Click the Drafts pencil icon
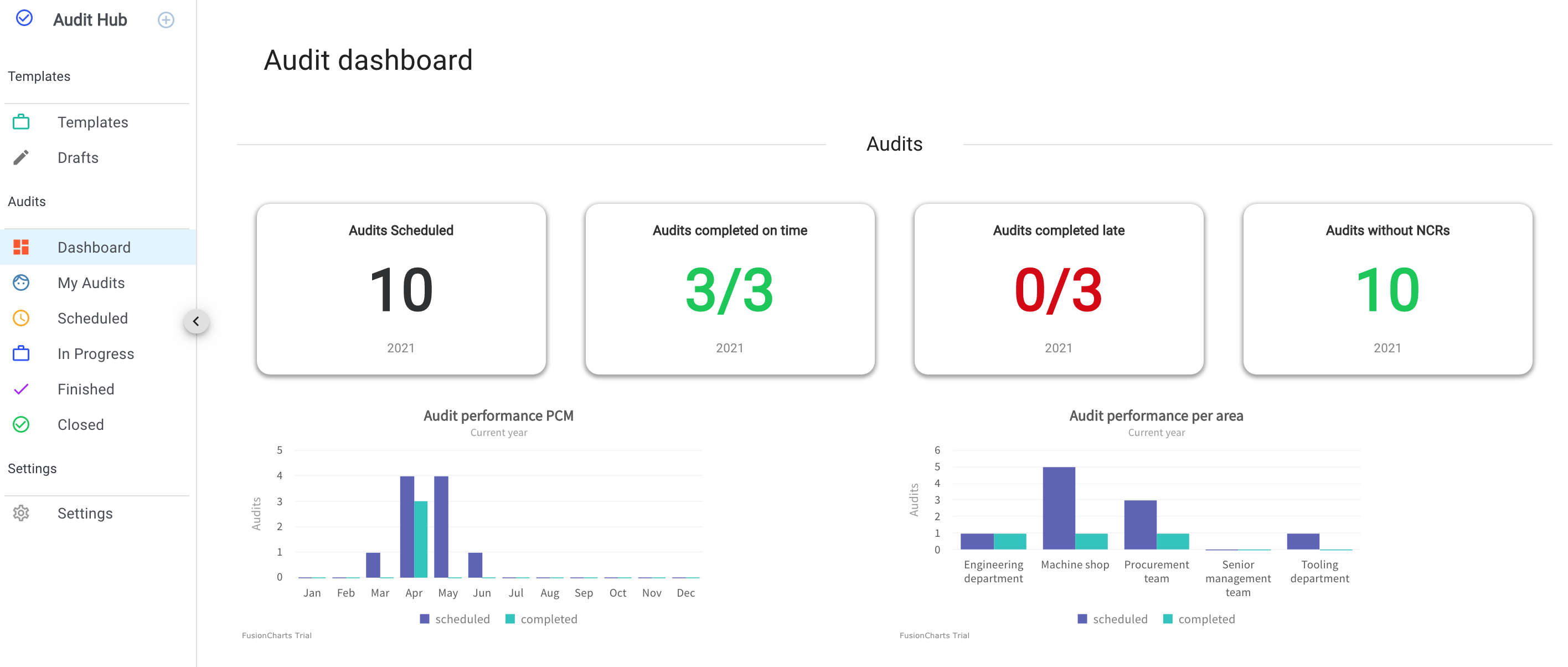Screen dimensions: 1568x667 20,157
